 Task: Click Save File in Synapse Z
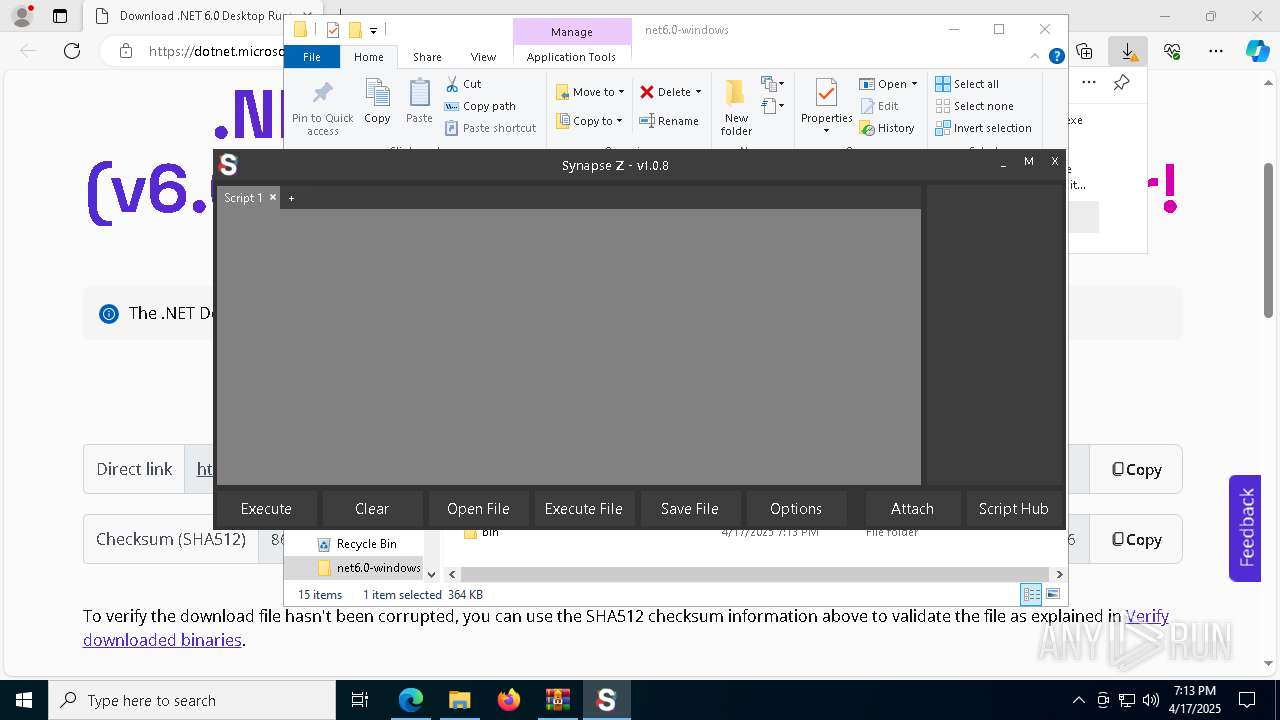point(690,509)
